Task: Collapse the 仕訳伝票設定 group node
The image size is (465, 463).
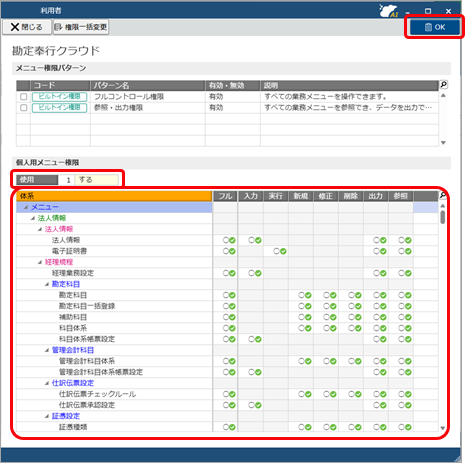Action: (x=47, y=383)
